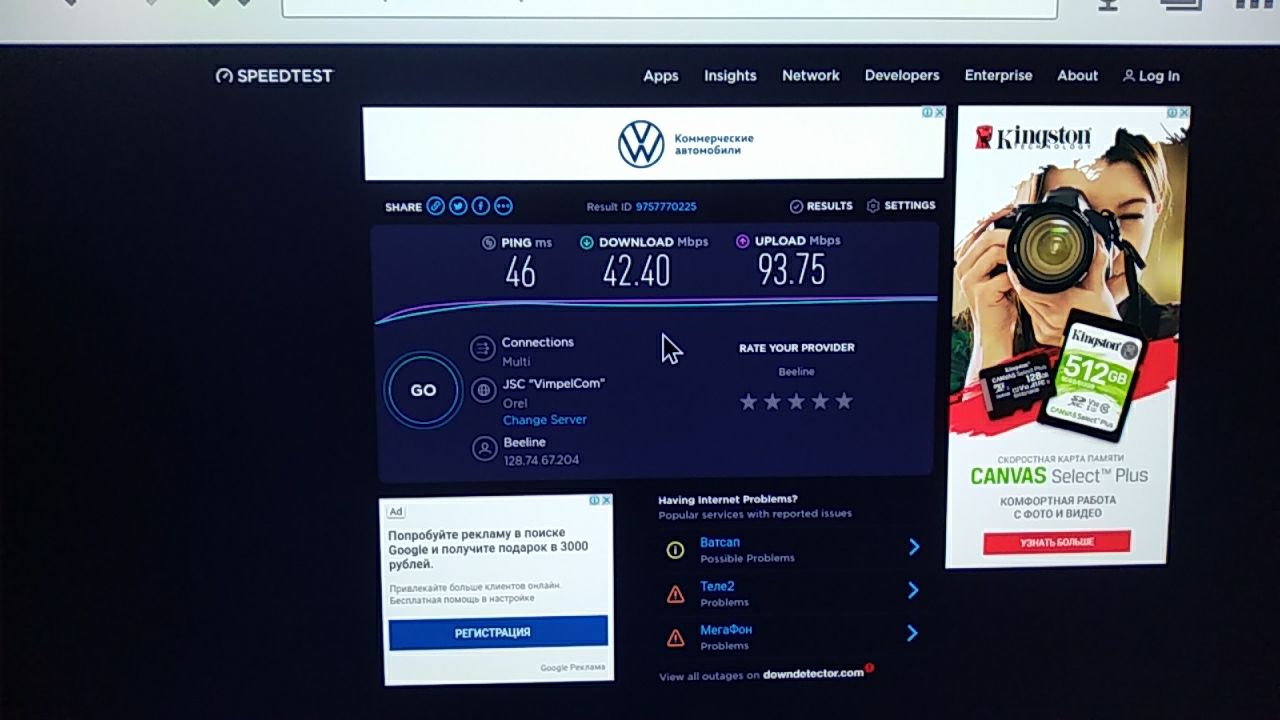This screenshot has width=1280, height=720.
Task: Click Теле2 warning triangle icon
Action: (675, 594)
